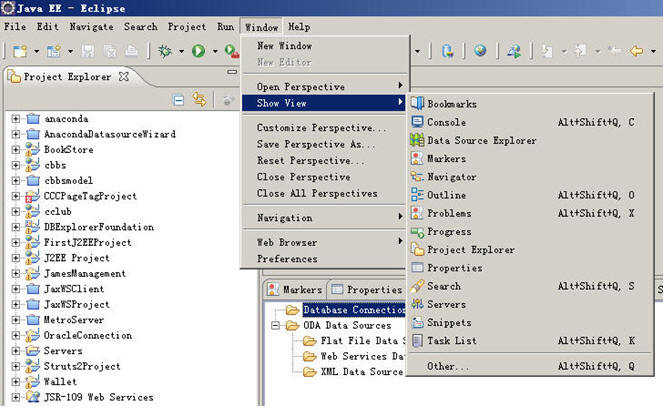
Task: Open the Web Browser submenu
Action: coord(324,242)
